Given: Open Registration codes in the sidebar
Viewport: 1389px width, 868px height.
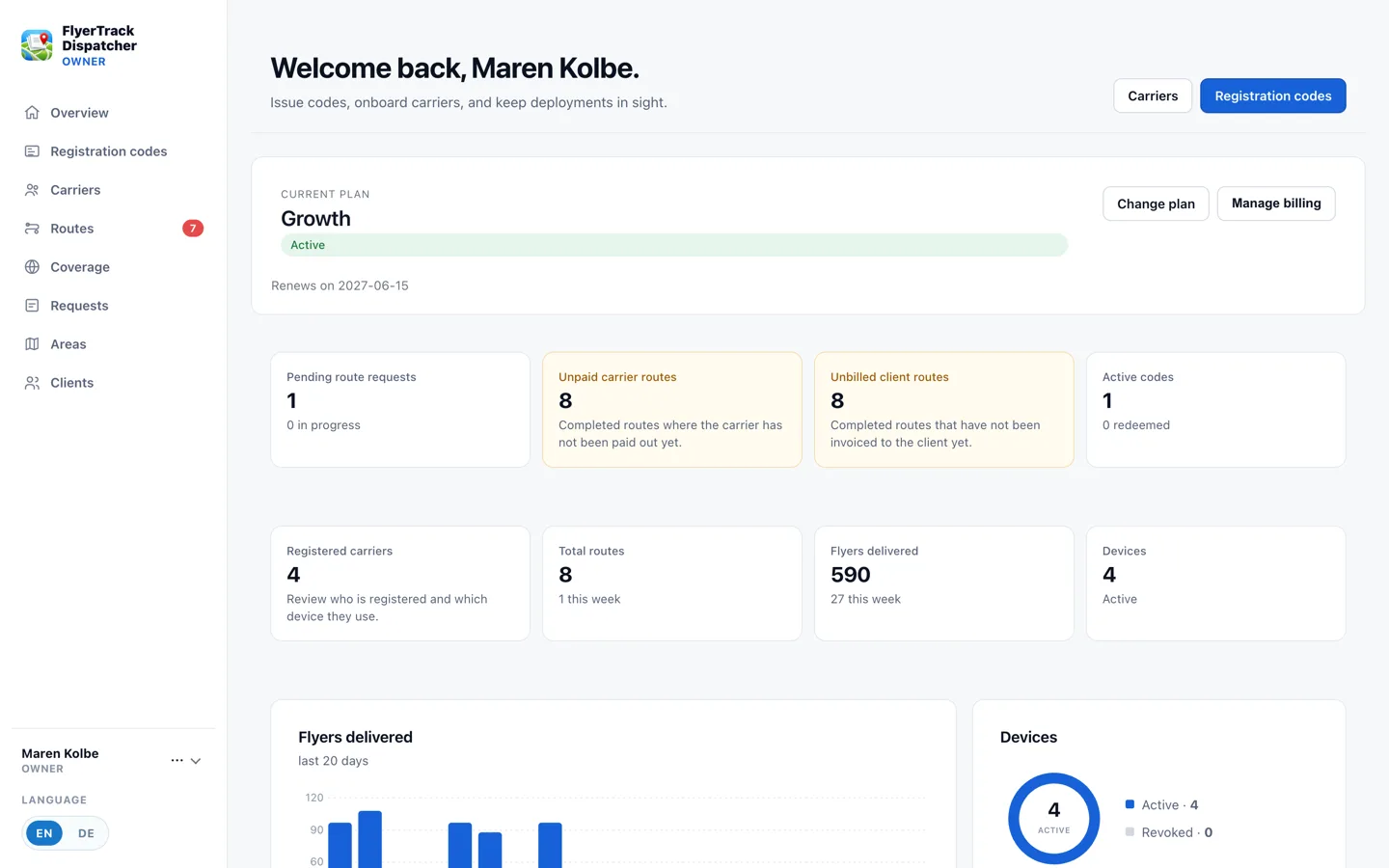Looking at the screenshot, I should (114, 151).
